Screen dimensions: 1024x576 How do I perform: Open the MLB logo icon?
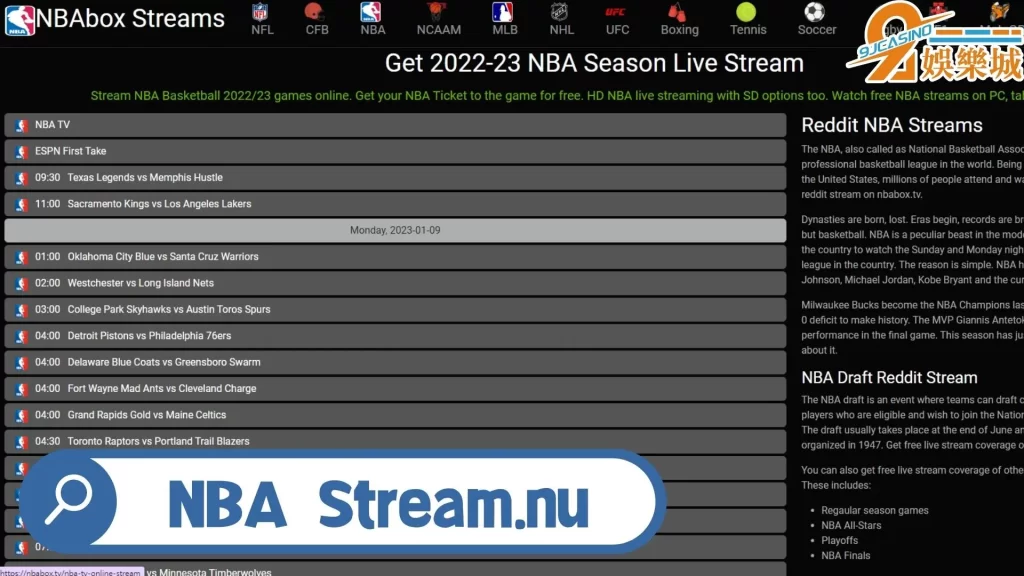tap(504, 12)
